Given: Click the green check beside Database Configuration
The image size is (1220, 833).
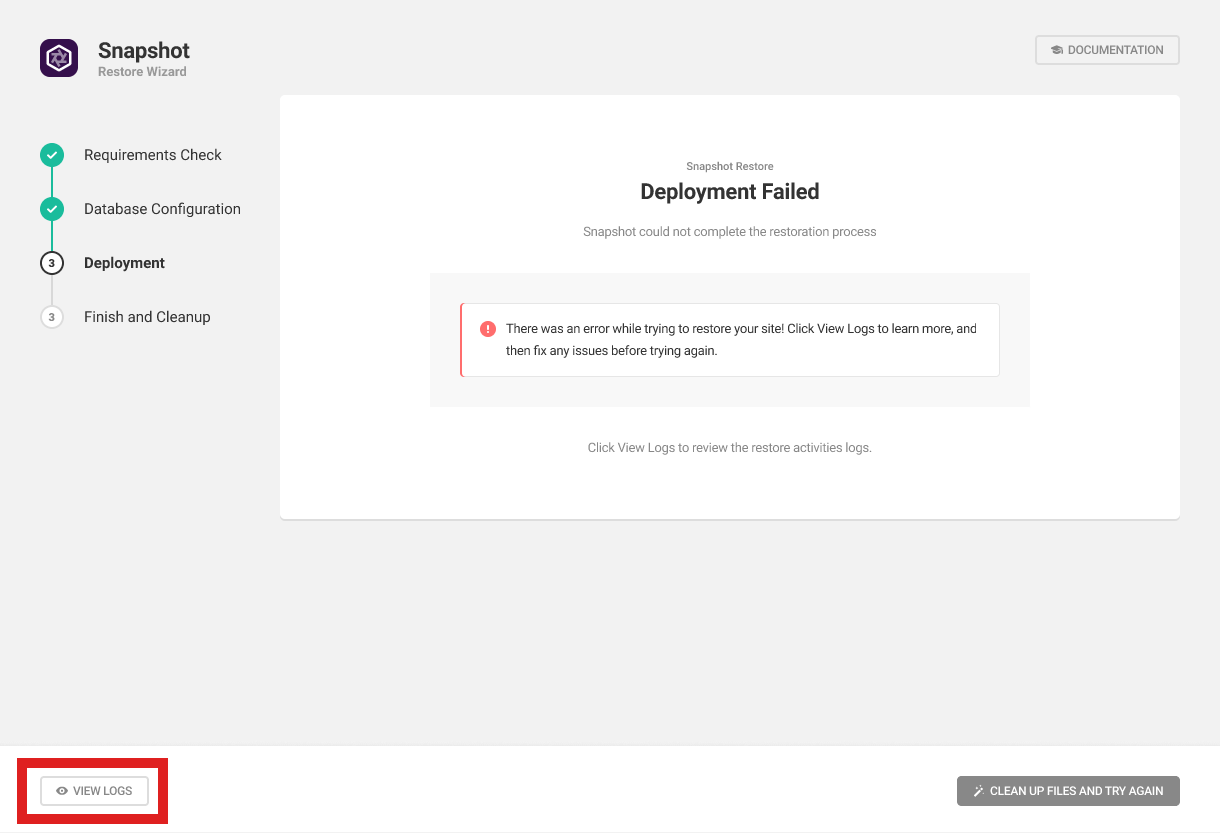Looking at the screenshot, I should [x=52, y=209].
